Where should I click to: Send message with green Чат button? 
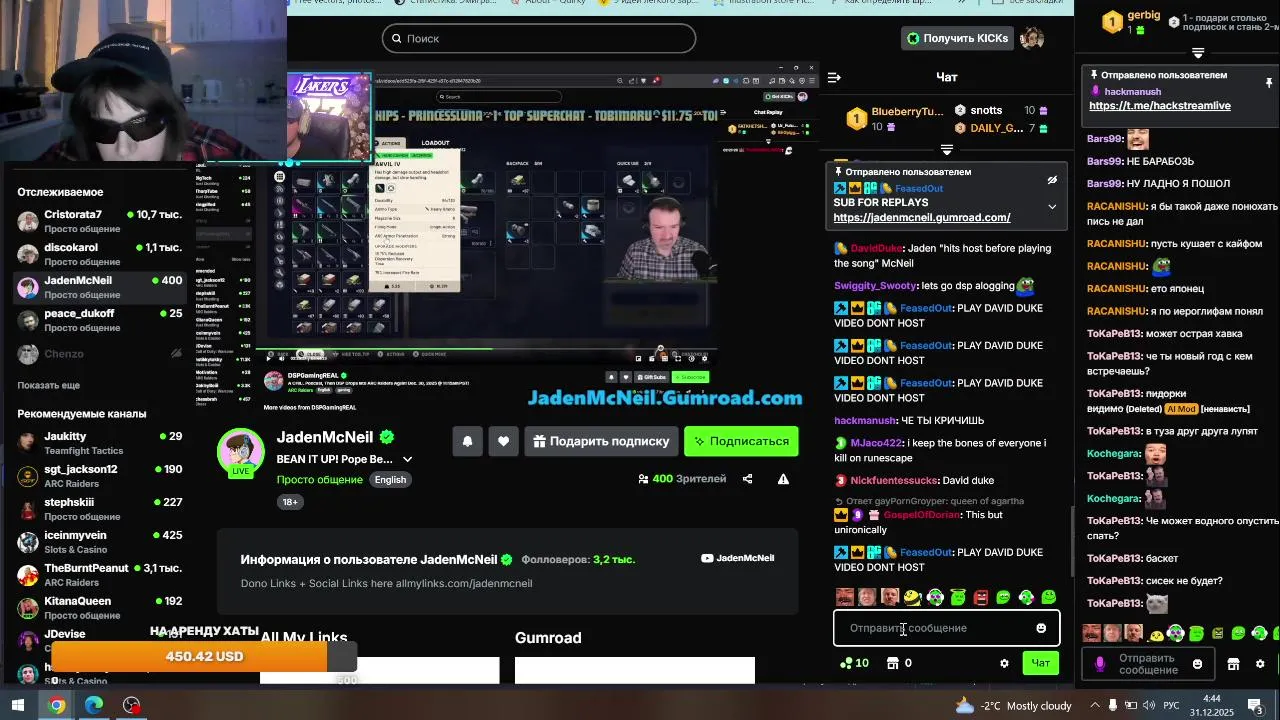(x=1040, y=663)
